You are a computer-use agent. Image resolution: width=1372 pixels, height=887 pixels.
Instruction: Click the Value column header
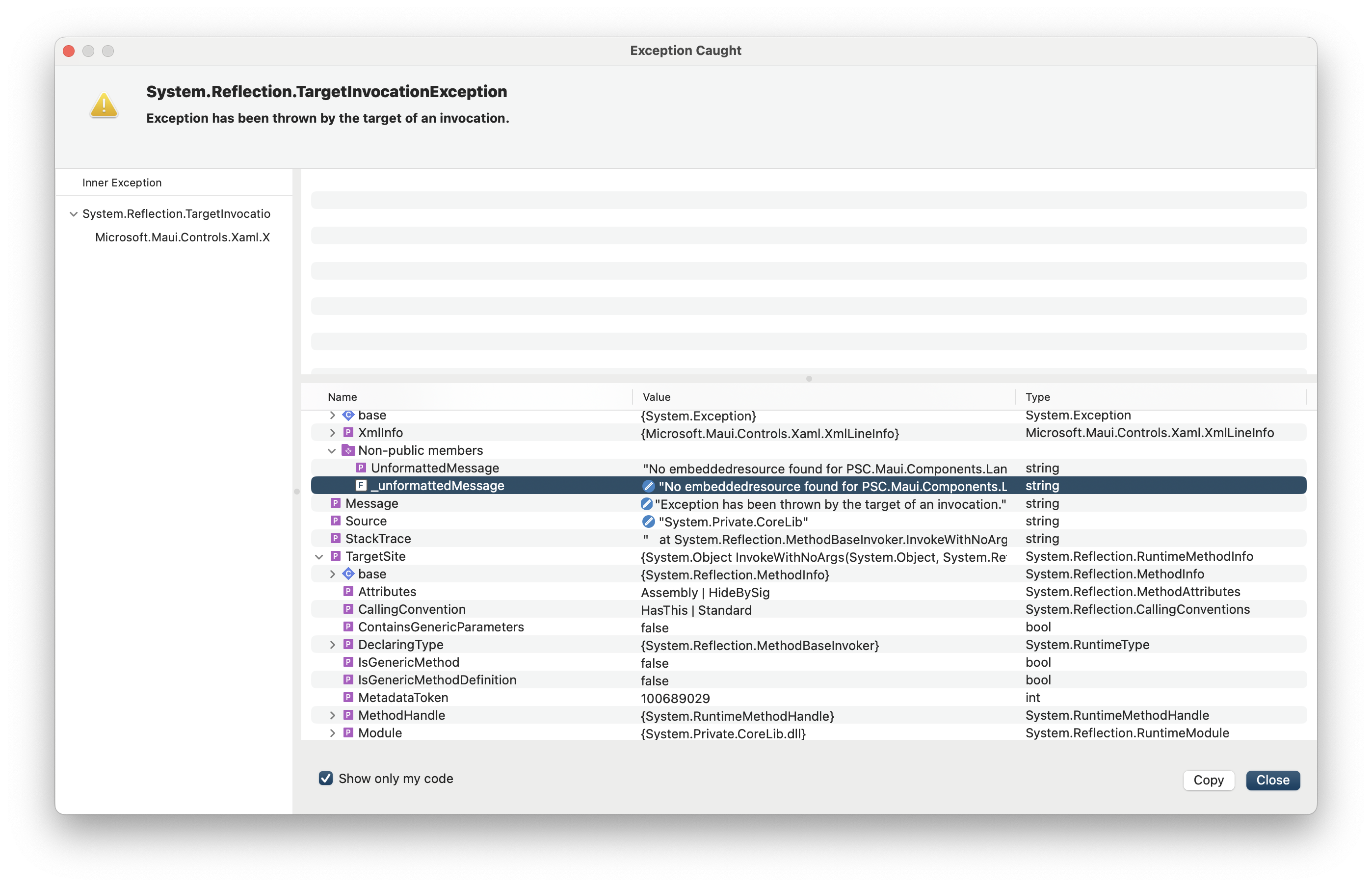pos(656,397)
